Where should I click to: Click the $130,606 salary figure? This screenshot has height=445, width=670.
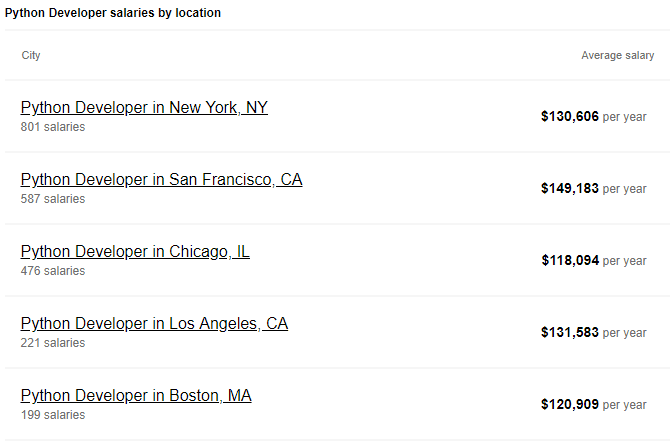click(x=570, y=117)
